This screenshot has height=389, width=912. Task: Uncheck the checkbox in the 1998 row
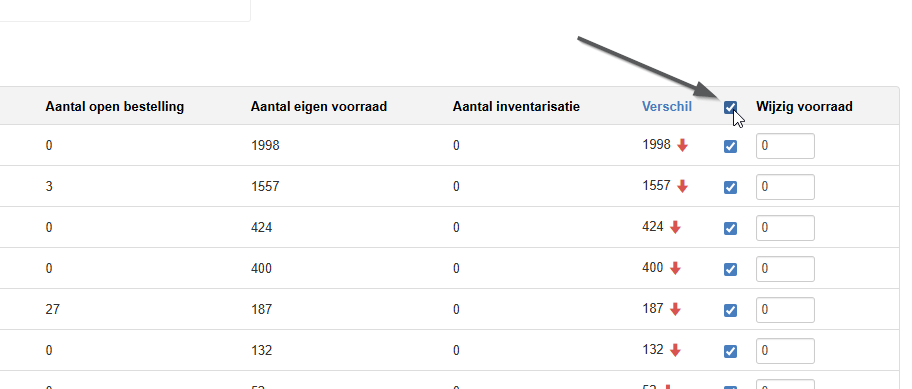730,147
